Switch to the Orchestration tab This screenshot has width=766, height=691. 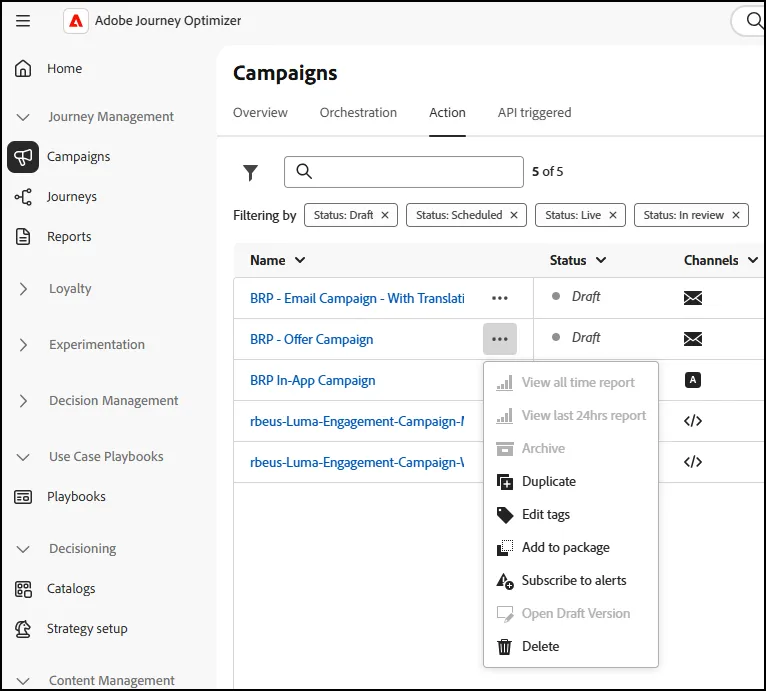click(358, 113)
